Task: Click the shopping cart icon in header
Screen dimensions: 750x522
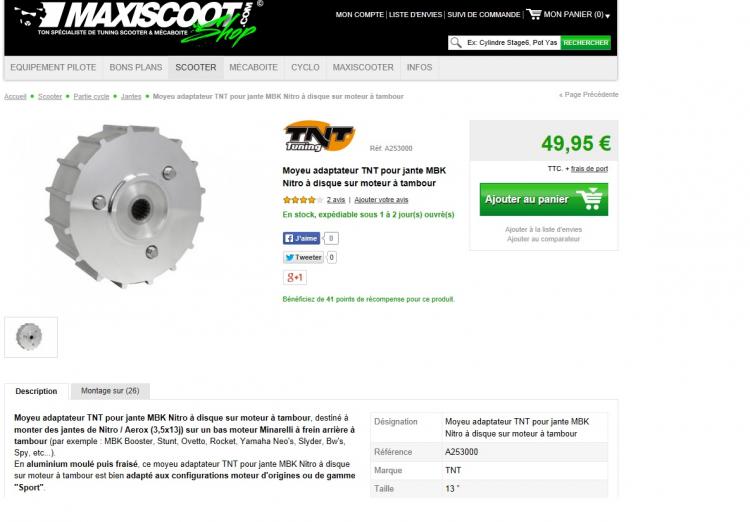Action: coord(533,14)
